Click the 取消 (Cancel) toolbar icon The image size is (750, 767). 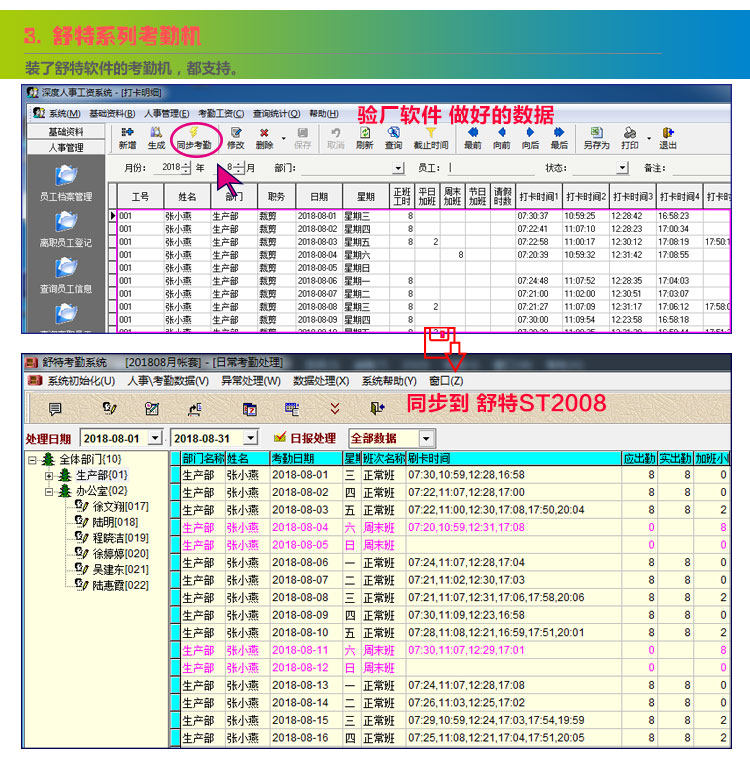point(336,138)
